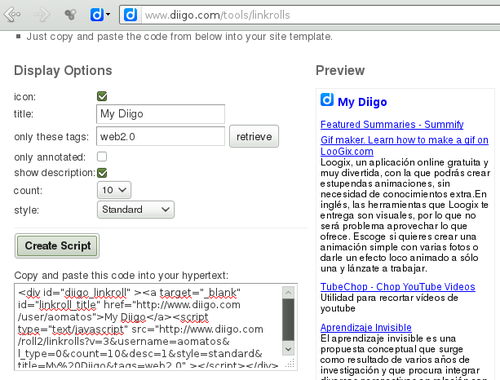The width and height of the screenshot is (500, 380).
Task: Open TubeChop - Chop YouTube Videos link
Action: pyautogui.click(x=398, y=287)
